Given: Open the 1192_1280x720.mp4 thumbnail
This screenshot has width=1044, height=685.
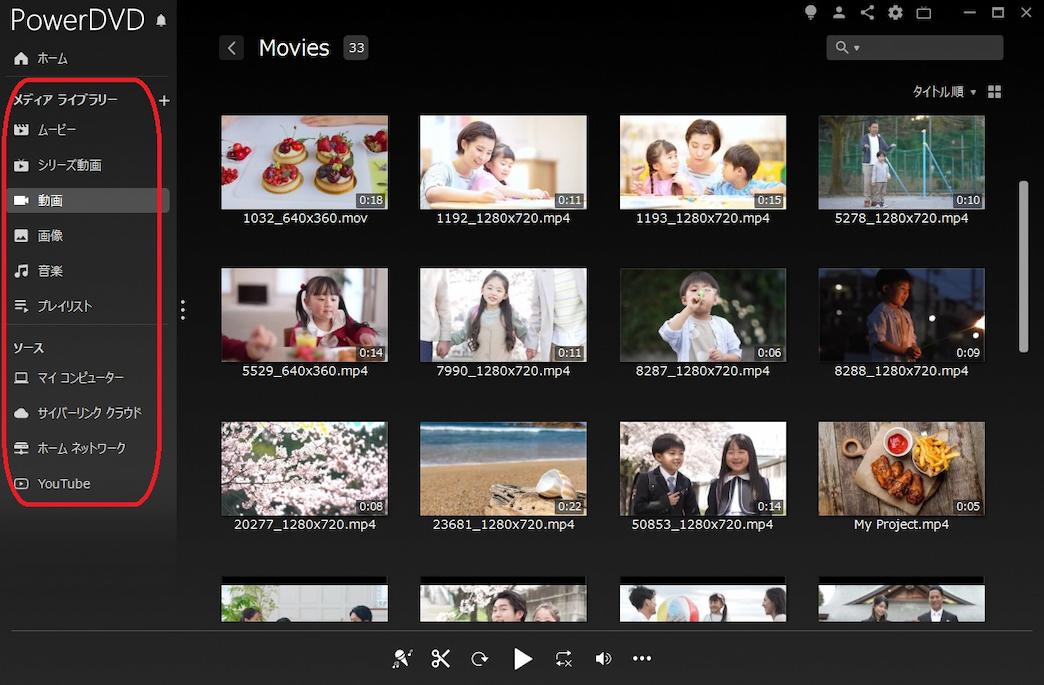Looking at the screenshot, I should point(503,162).
